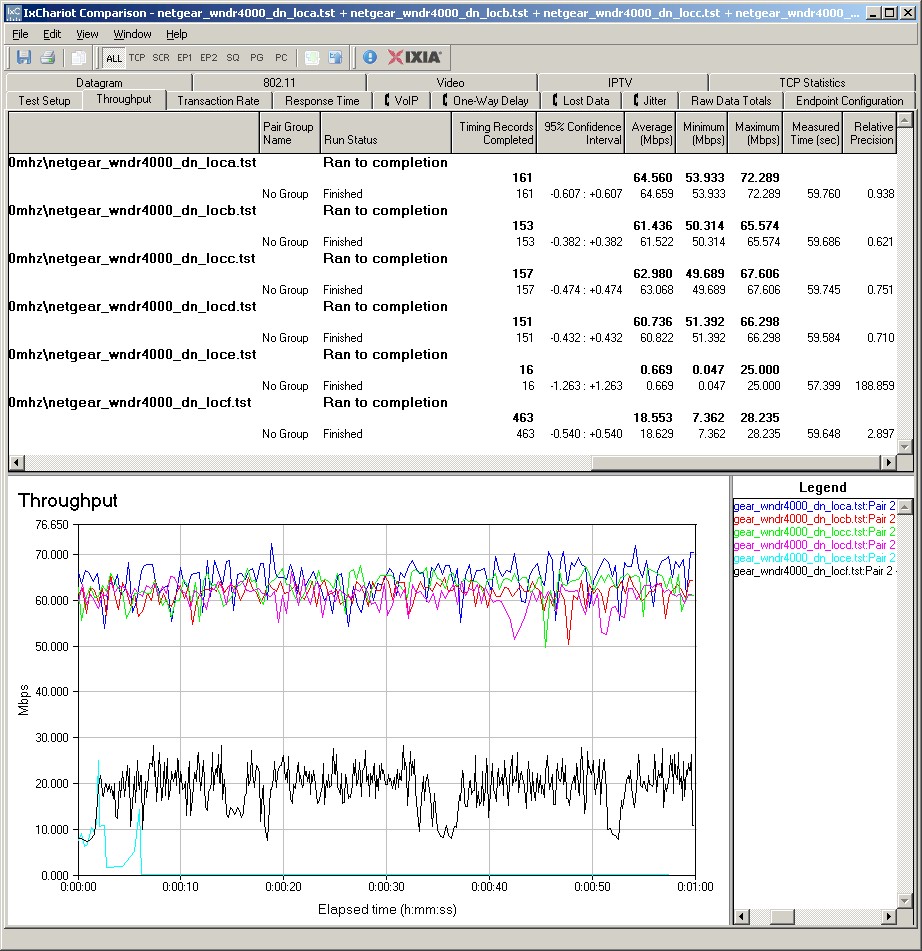Open the View menu
The image size is (922, 951).
click(87, 34)
